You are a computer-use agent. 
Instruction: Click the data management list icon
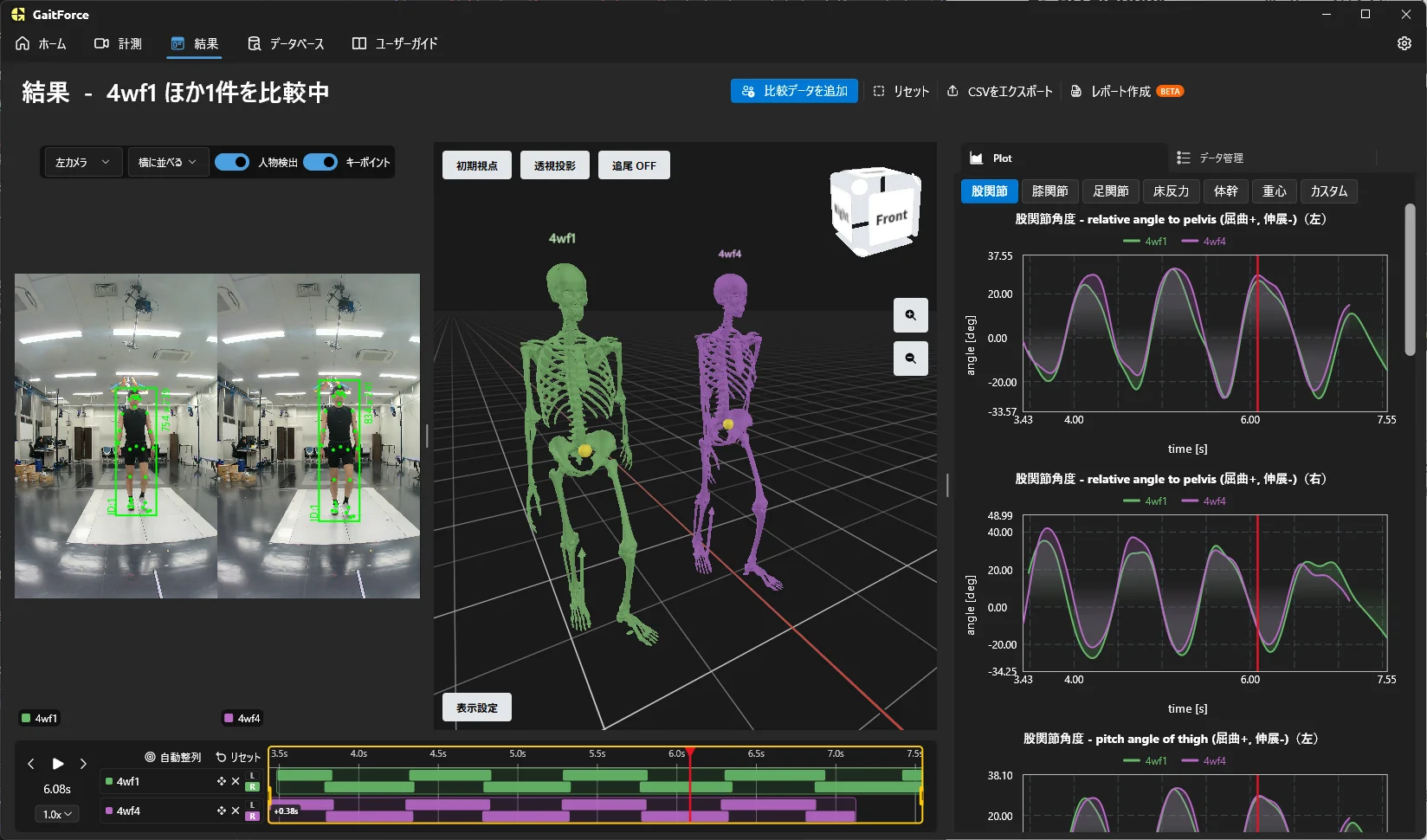[1184, 158]
